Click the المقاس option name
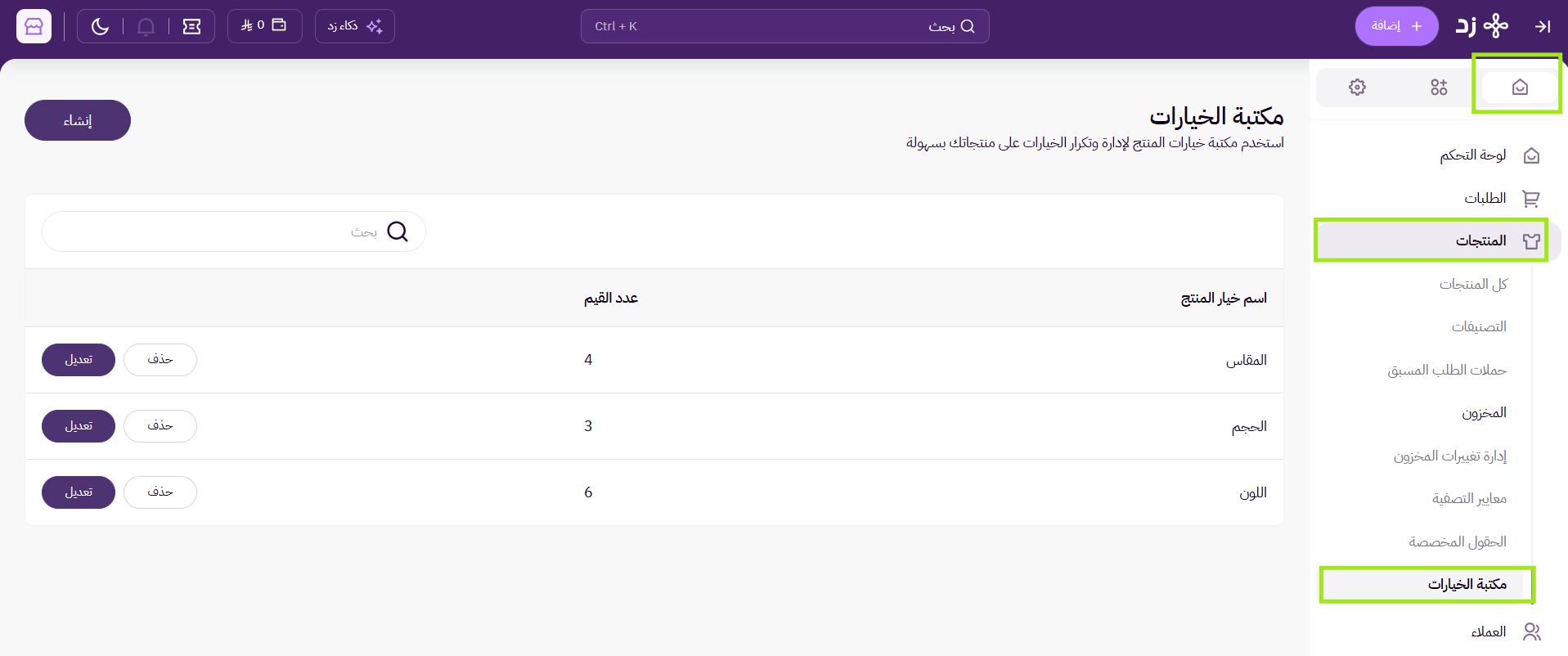 click(x=1246, y=360)
